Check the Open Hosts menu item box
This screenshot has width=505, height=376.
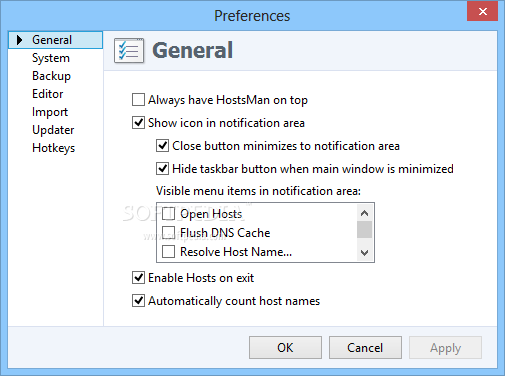tap(168, 214)
